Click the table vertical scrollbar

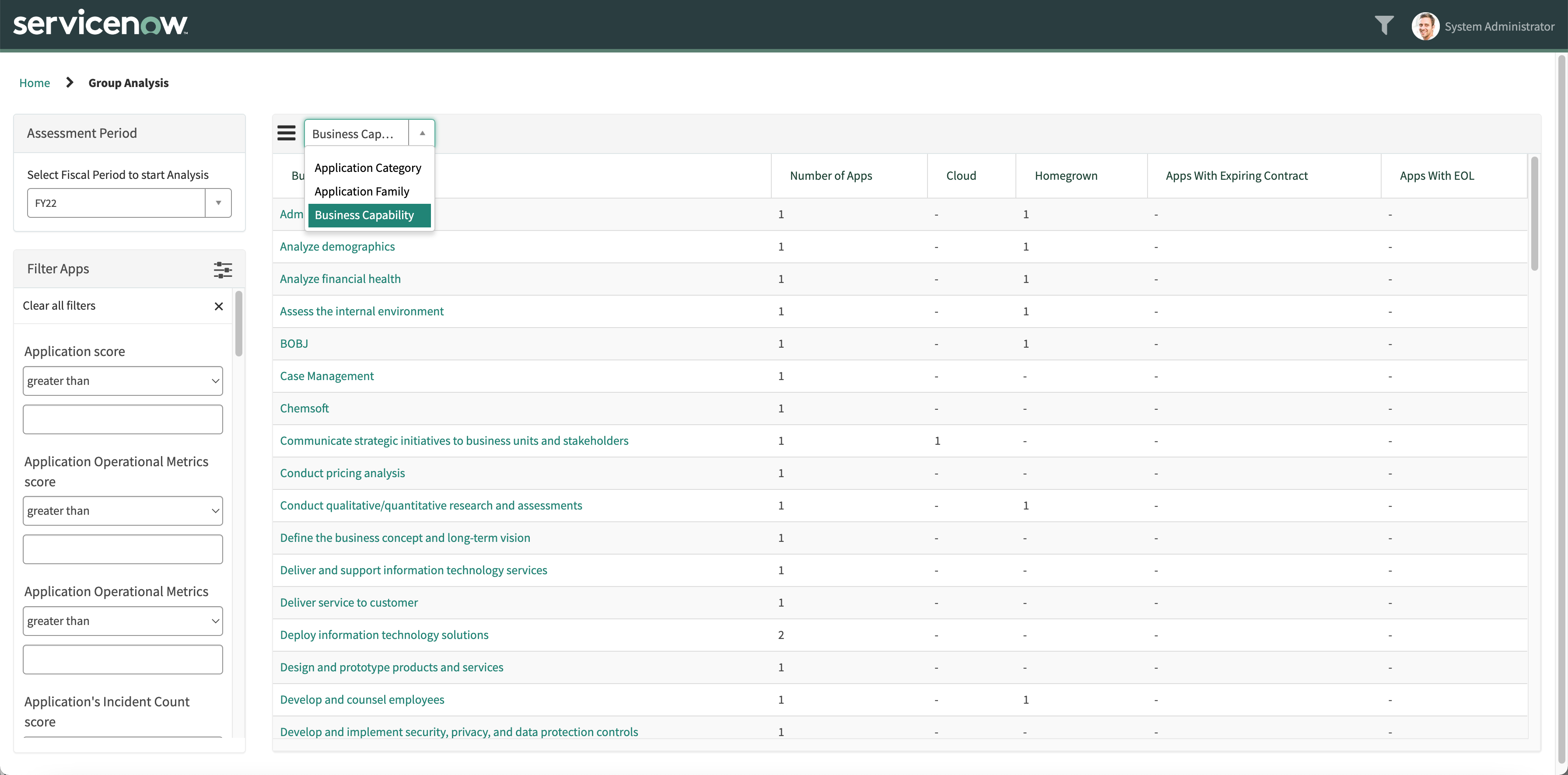tap(1534, 213)
